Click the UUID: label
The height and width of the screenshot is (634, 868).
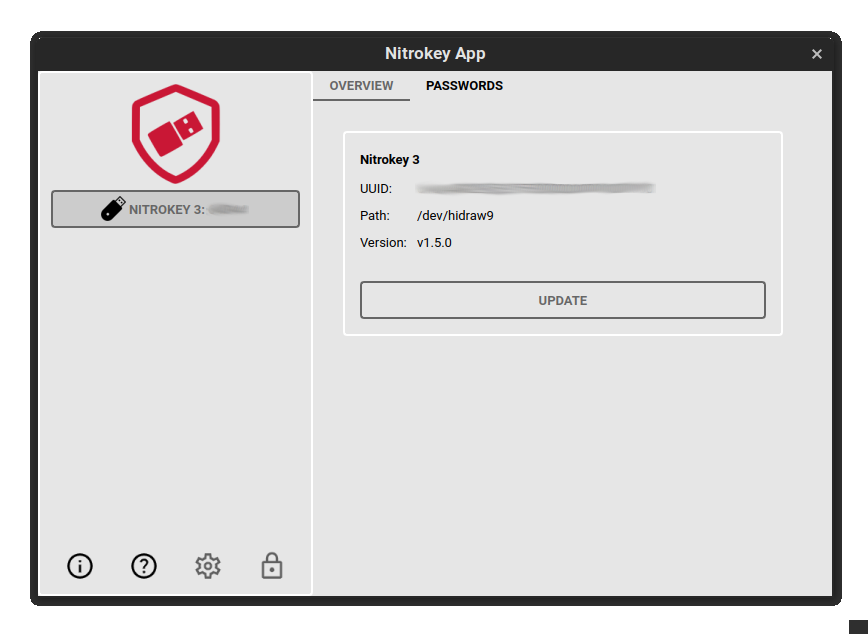coord(376,189)
